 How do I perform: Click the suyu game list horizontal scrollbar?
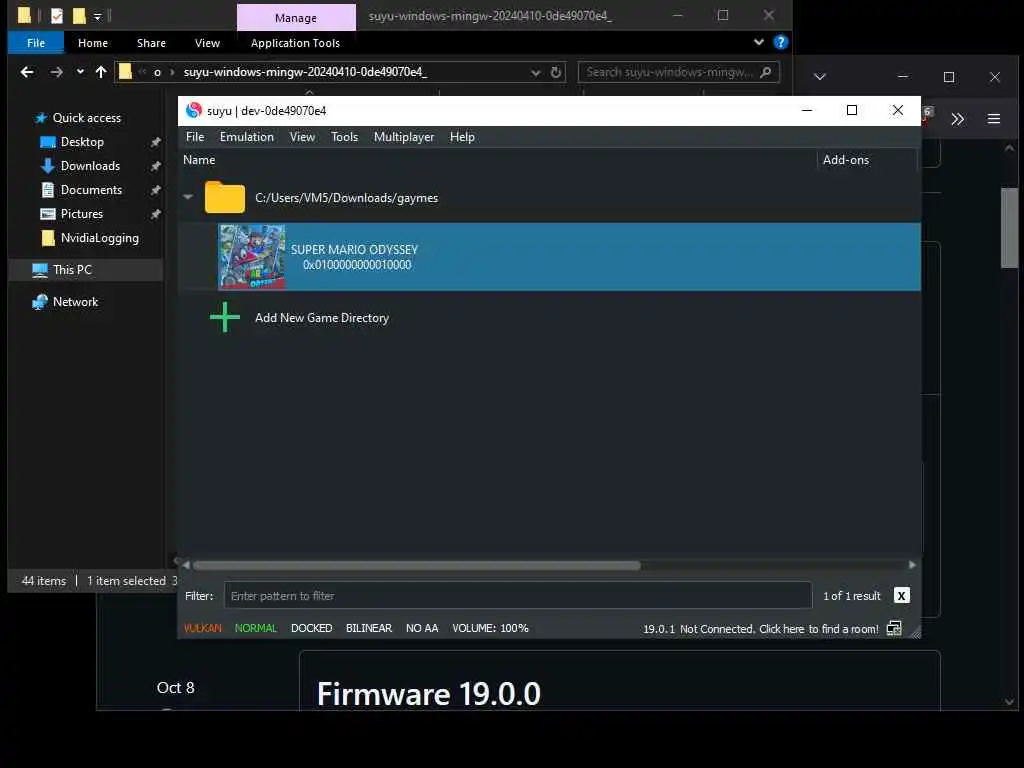pyautogui.click(x=417, y=565)
